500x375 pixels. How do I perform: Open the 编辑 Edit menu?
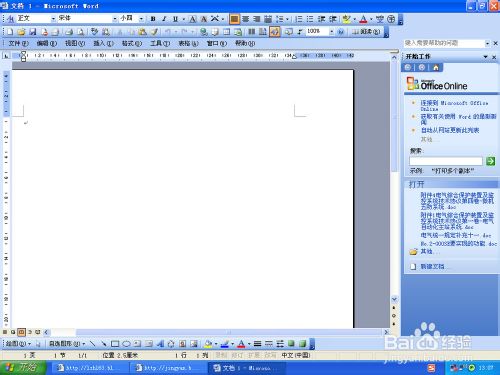47,43
